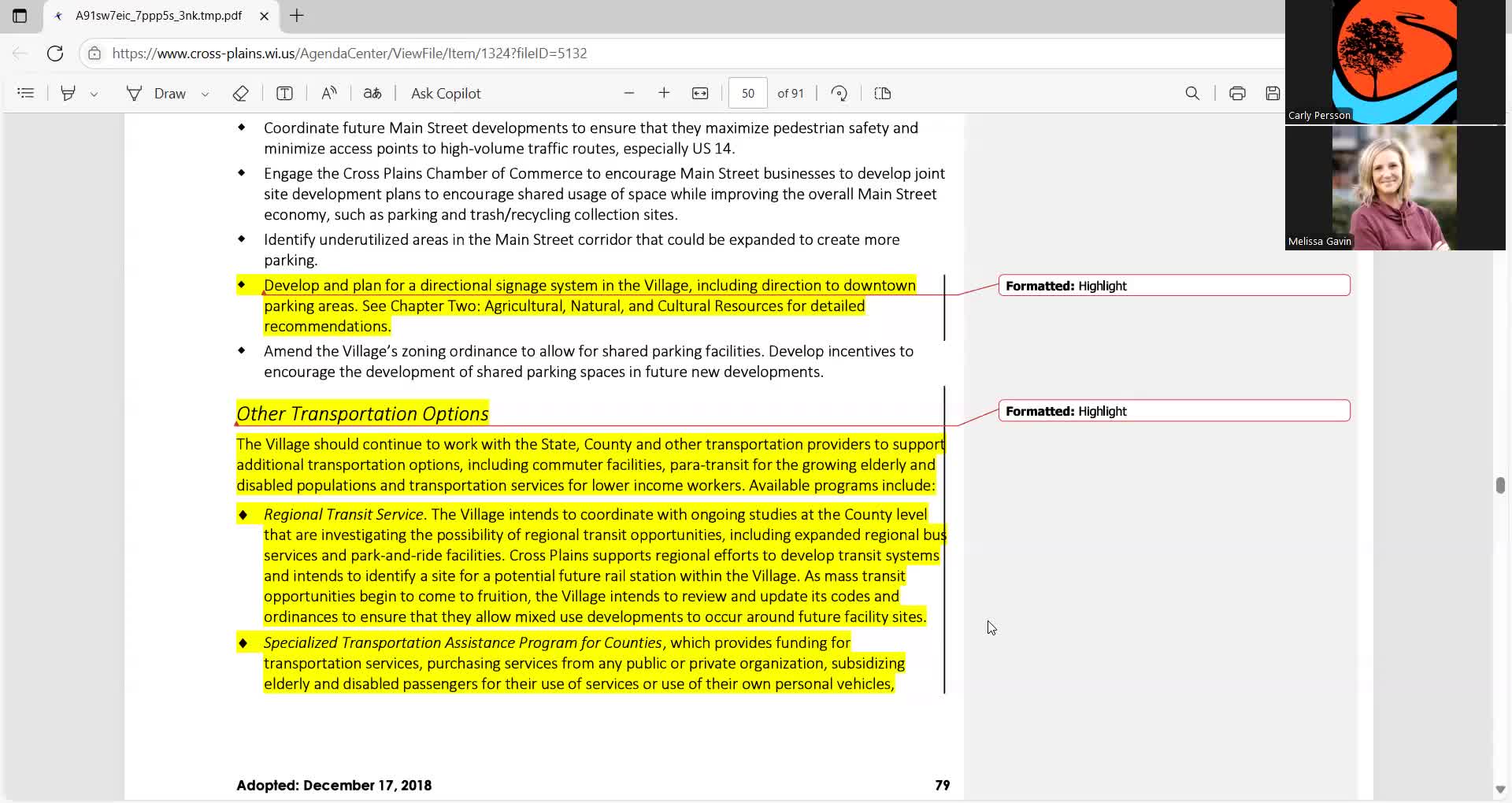Click the Regional Transit Service text
Viewport: 1512px width, 803px height.
tap(343, 514)
